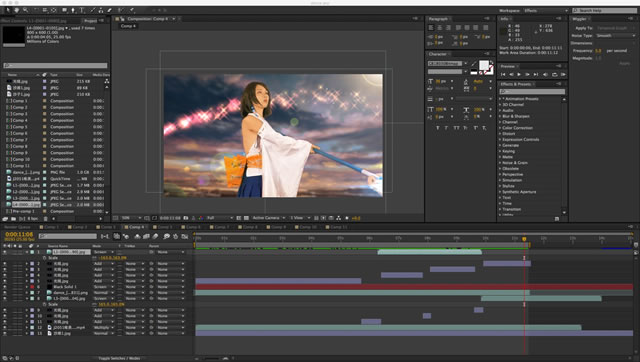Click center align text in Paragraph panel
Viewport: 640px width, 362px height.
[440, 28]
